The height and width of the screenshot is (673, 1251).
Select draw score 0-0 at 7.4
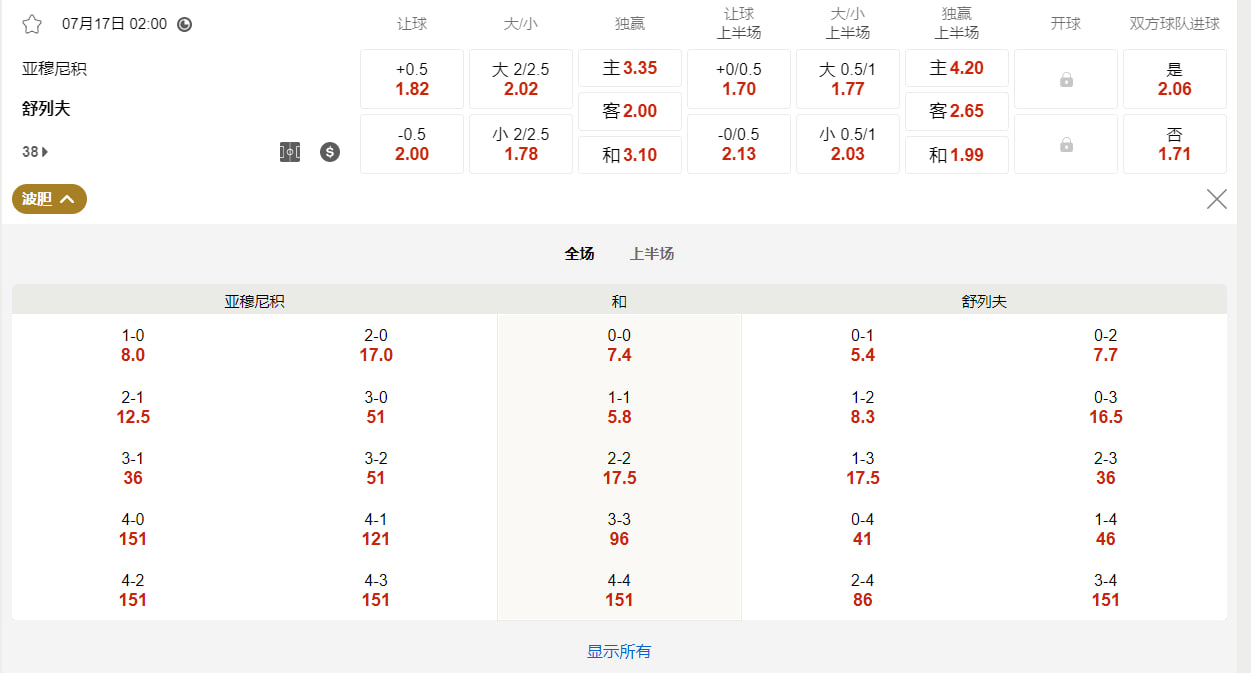click(x=619, y=345)
